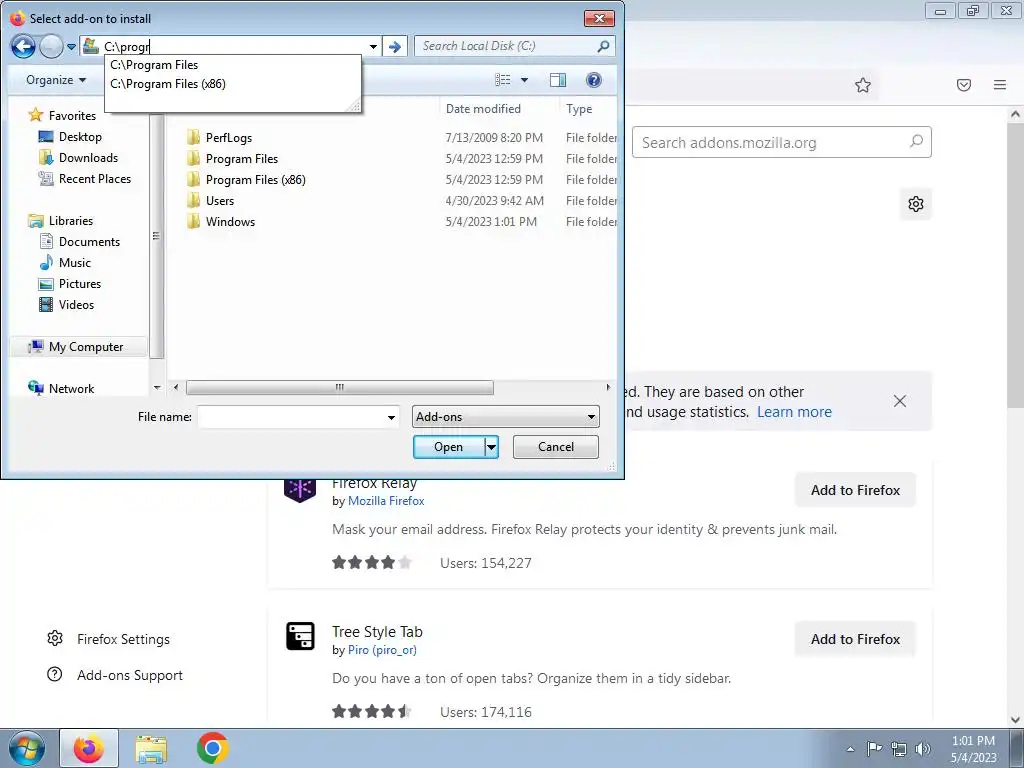Select Network in the navigation pane

[x=71, y=389]
